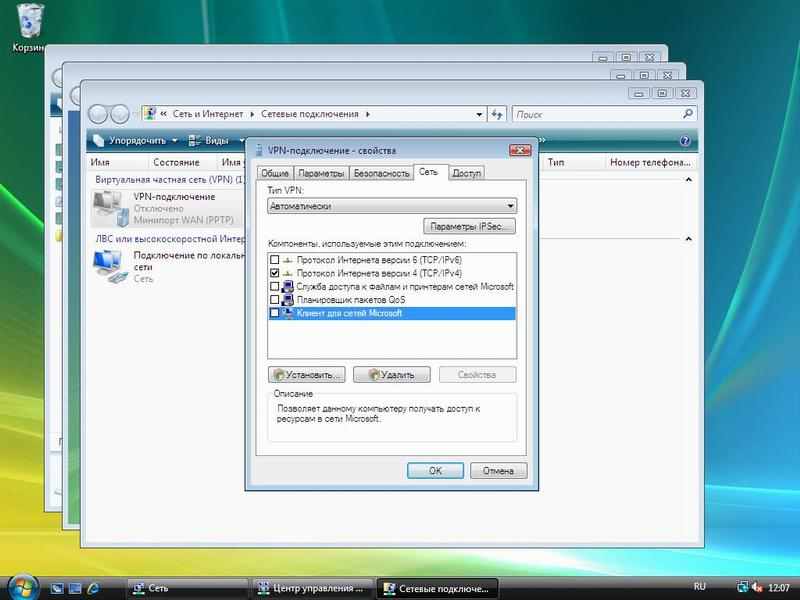Click the Microsoft networks client icon
Image resolution: width=800 pixels, height=600 pixels.
pos(288,313)
